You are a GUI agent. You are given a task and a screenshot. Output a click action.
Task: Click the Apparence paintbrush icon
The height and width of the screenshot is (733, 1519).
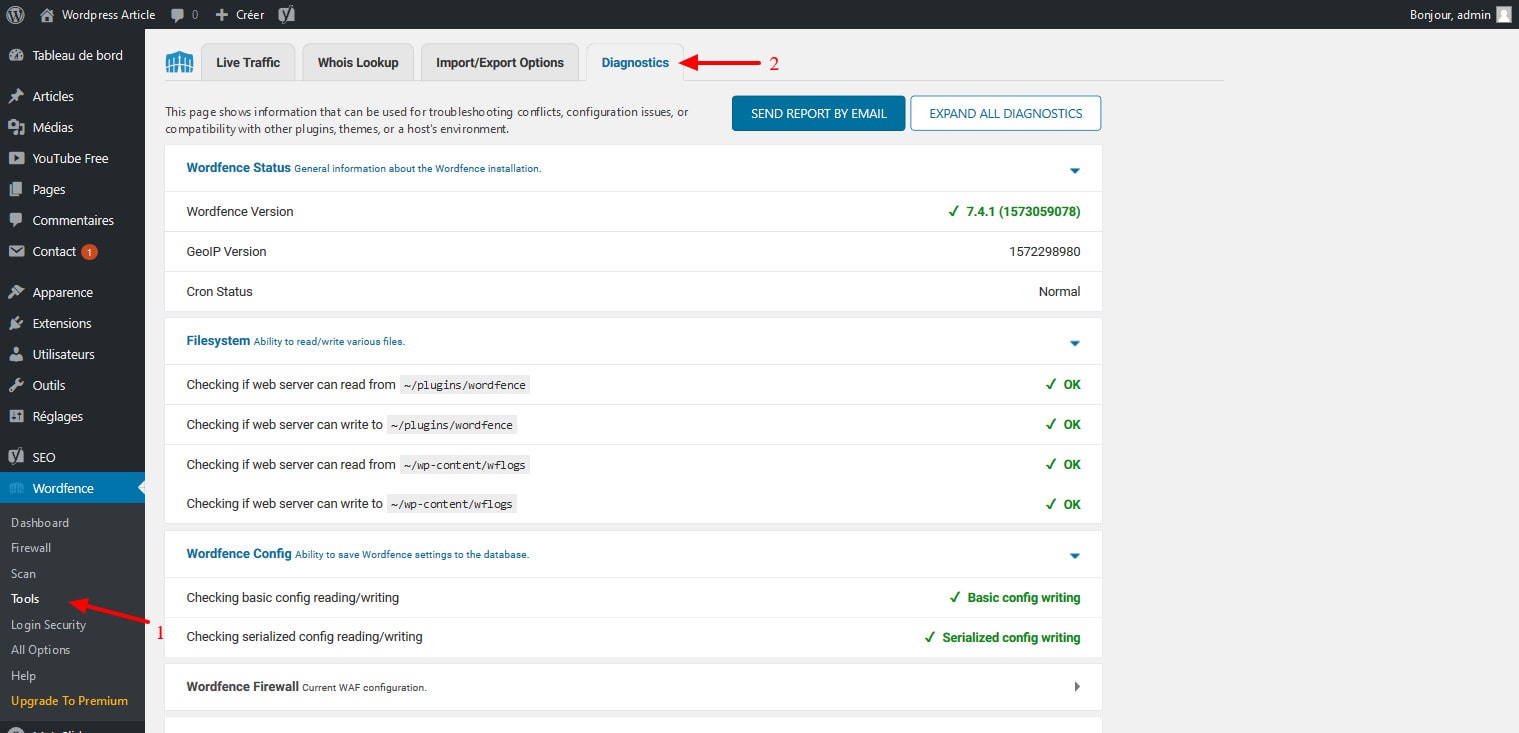(16, 293)
